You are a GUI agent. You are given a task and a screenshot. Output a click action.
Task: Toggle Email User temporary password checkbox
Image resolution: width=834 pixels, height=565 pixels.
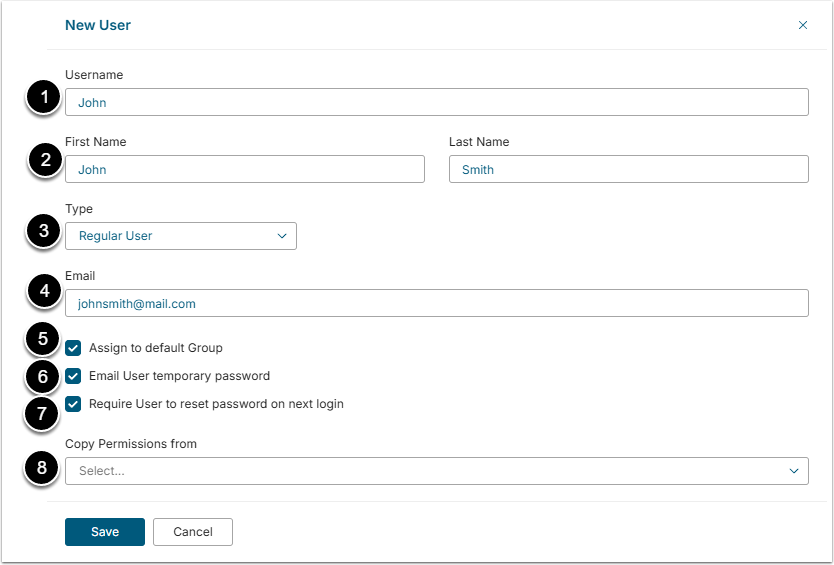74,376
